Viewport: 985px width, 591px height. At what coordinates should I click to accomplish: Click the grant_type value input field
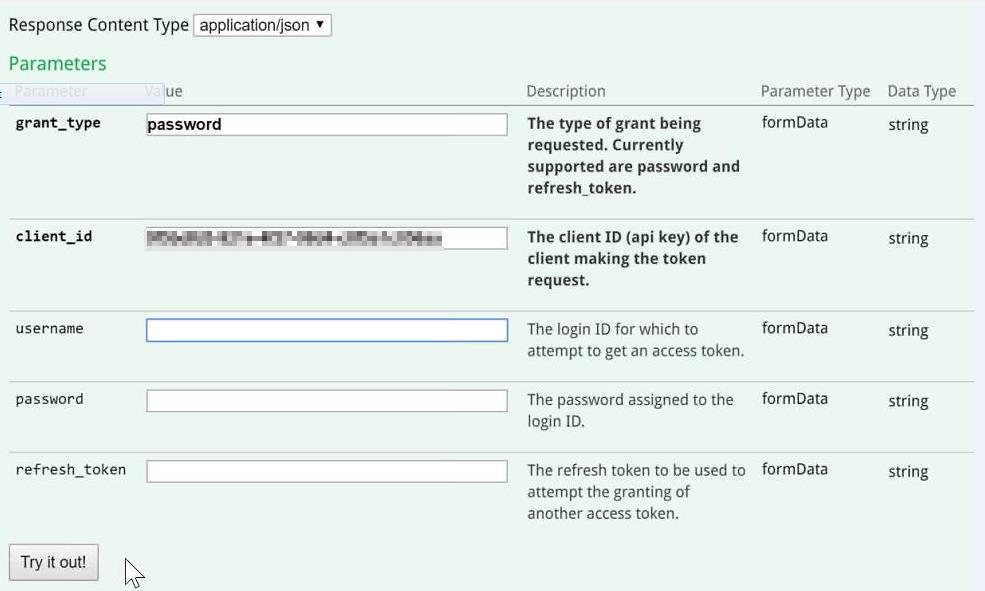[326, 124]
